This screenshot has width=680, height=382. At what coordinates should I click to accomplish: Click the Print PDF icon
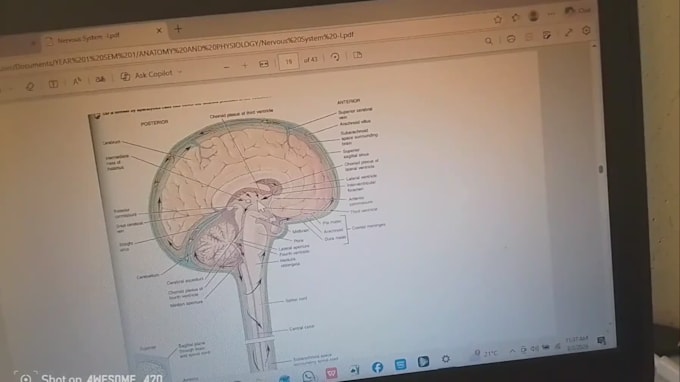coord(511,39)
